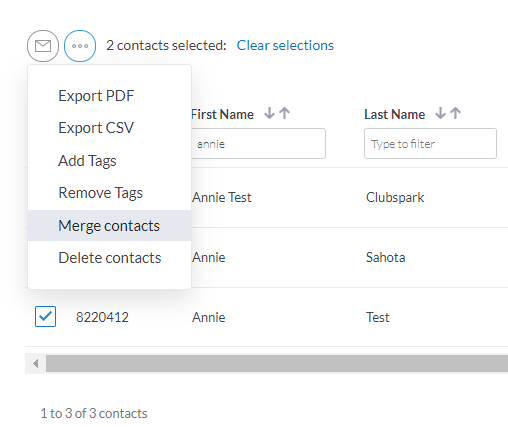Sort Last Name ascending with up arrow
The image size is (508, 427).
[x=455, y=113]
